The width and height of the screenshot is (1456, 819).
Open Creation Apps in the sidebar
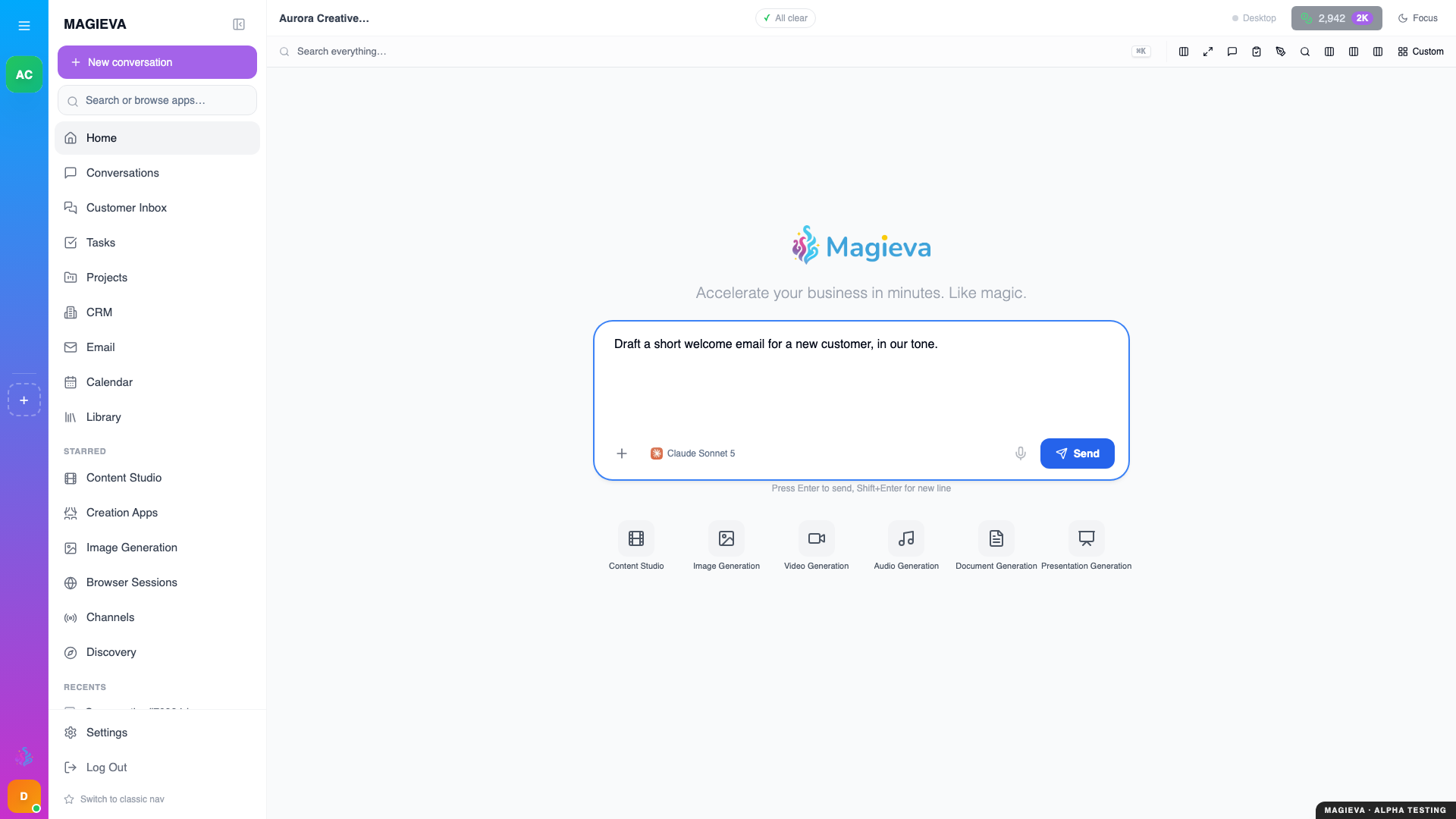click(157, 513)
